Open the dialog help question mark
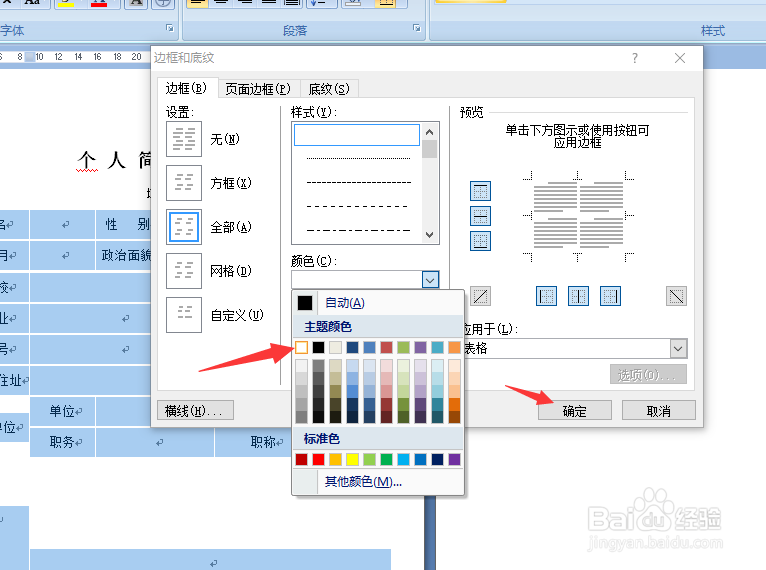The width and height of the screenshot is (766, 570). coord(635,58)
